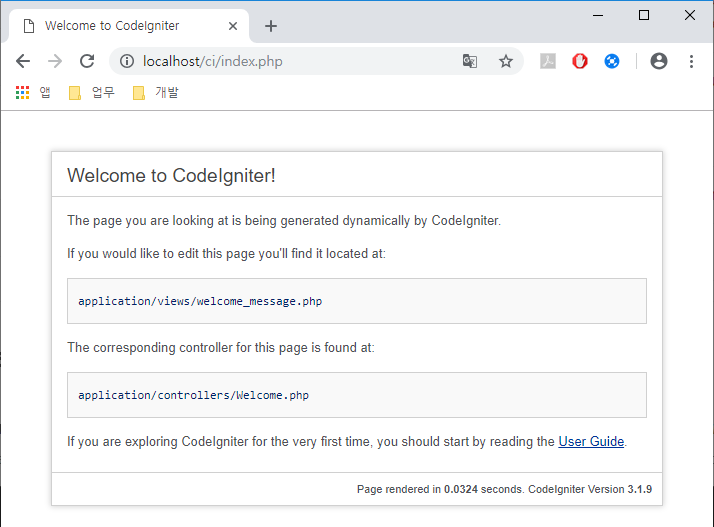Bookmark this page with the star icon
This screenshot has width=714, height=527.
pyautogui.click(x=506, y=61)
